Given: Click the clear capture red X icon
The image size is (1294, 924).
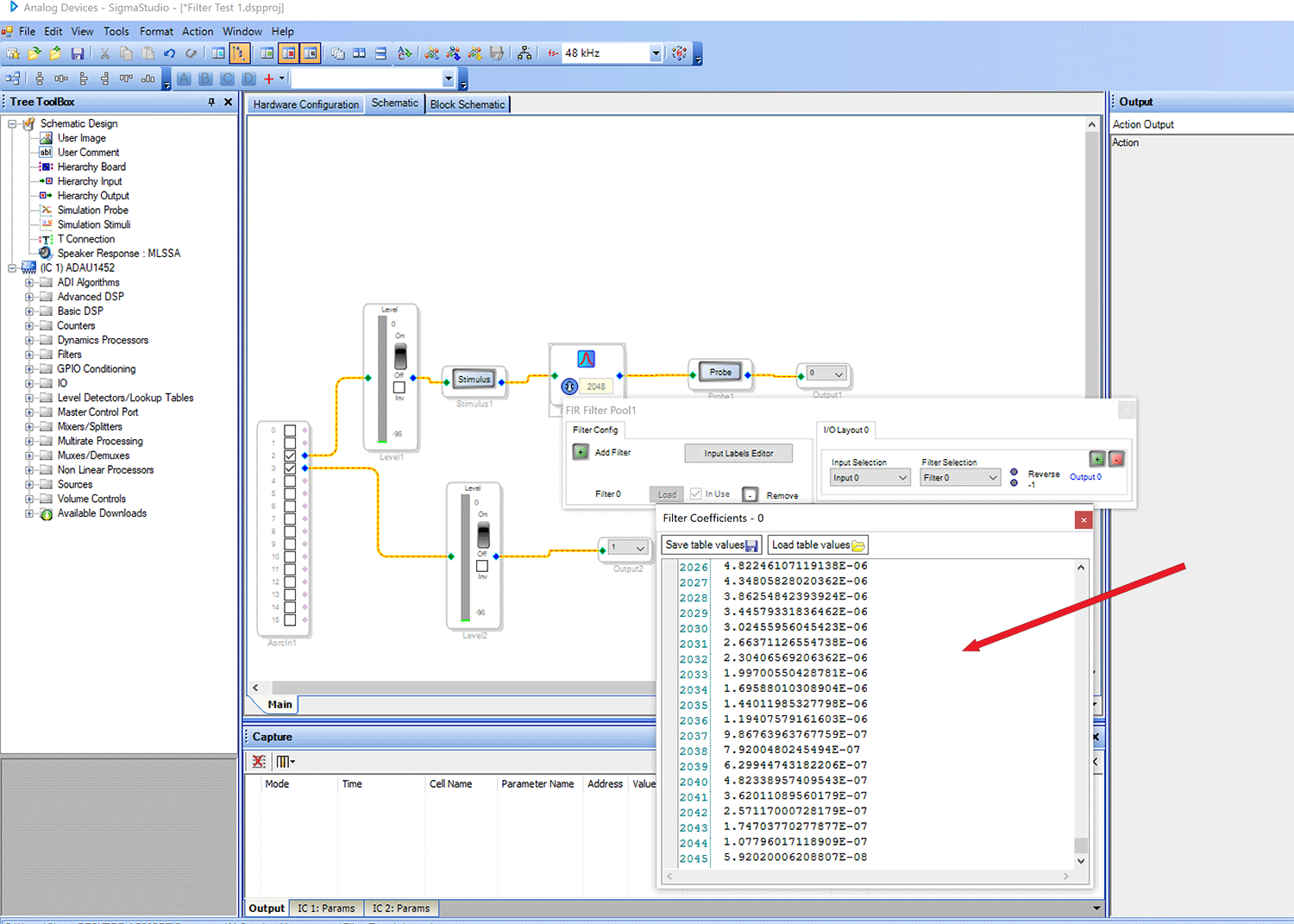Looking at the screenshot, I should point(259,762).
